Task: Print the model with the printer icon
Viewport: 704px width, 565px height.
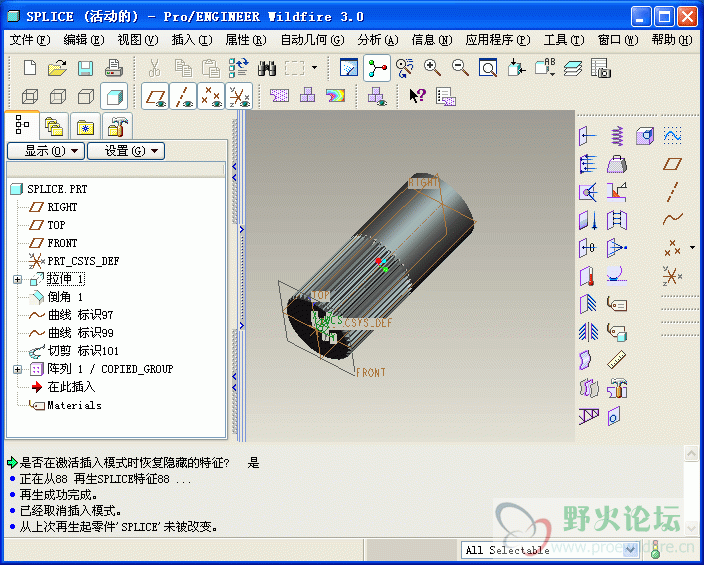Action: pos(114,68)
